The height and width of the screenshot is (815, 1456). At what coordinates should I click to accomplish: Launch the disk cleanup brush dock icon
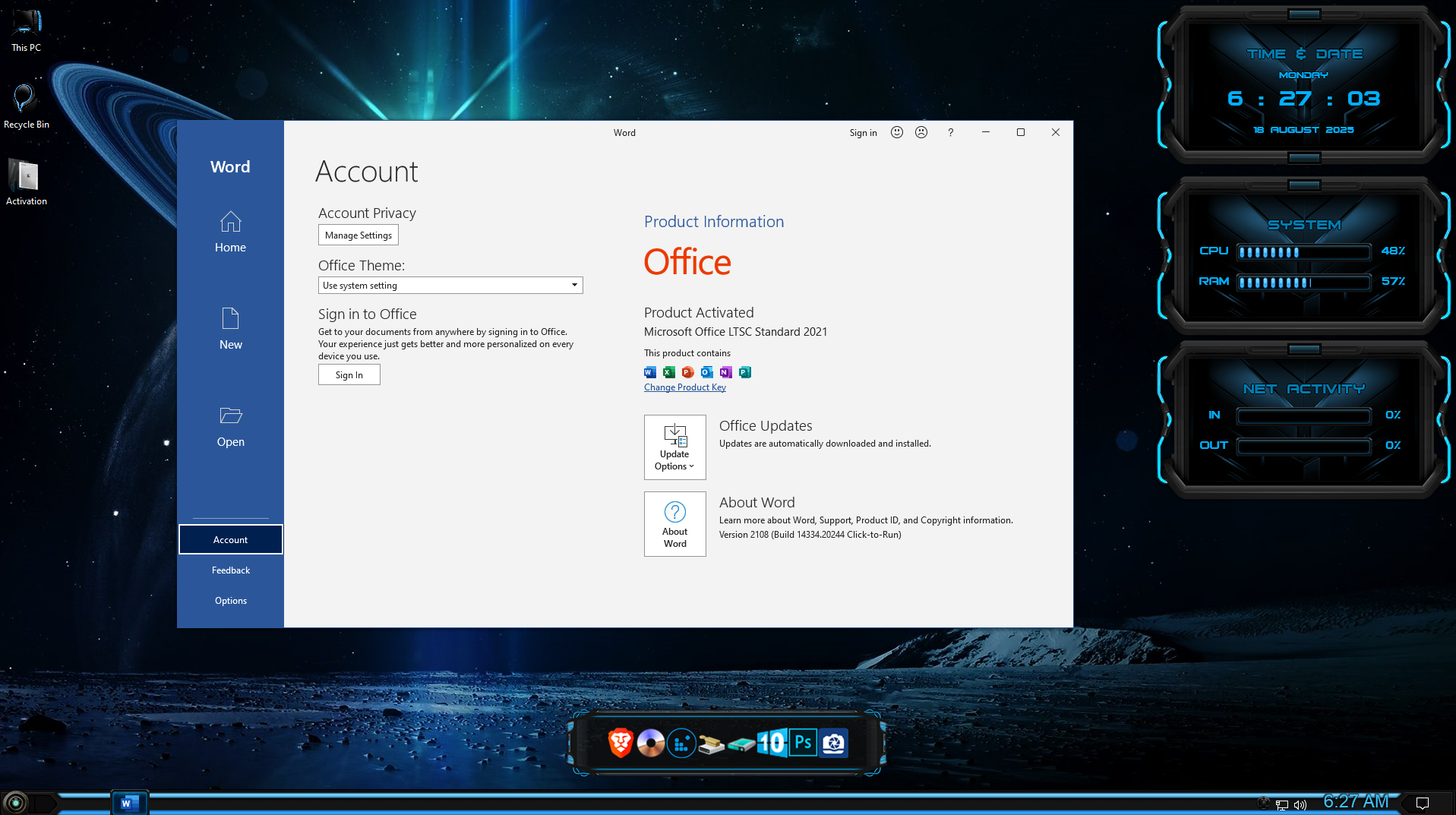pos(712,744)
